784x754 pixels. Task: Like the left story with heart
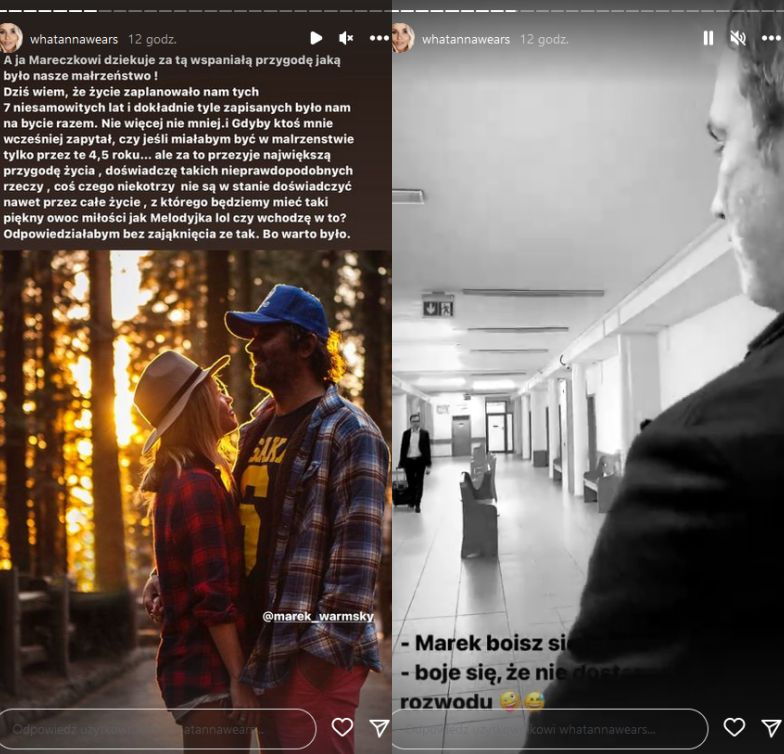342,728
